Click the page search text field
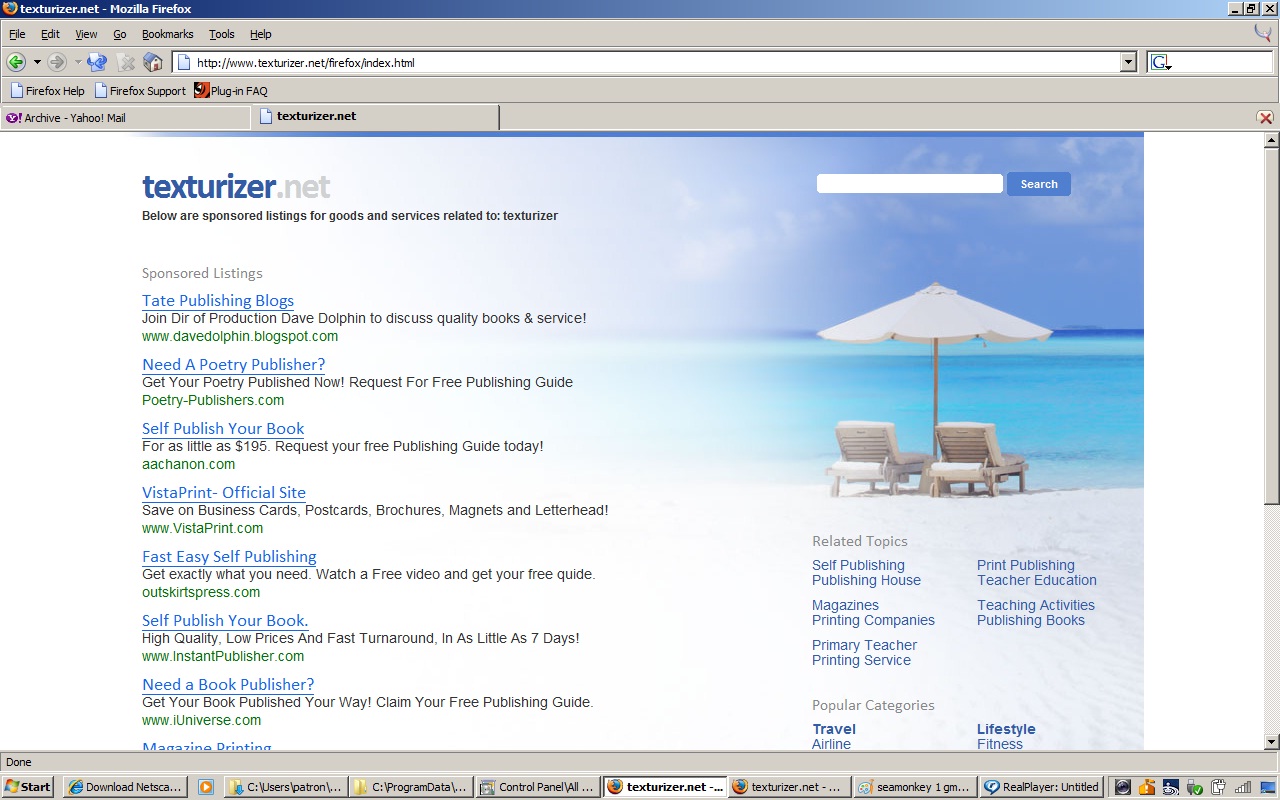Image resolution: width=1280 pixels, height=800 pixels. (x=910, y=184)
